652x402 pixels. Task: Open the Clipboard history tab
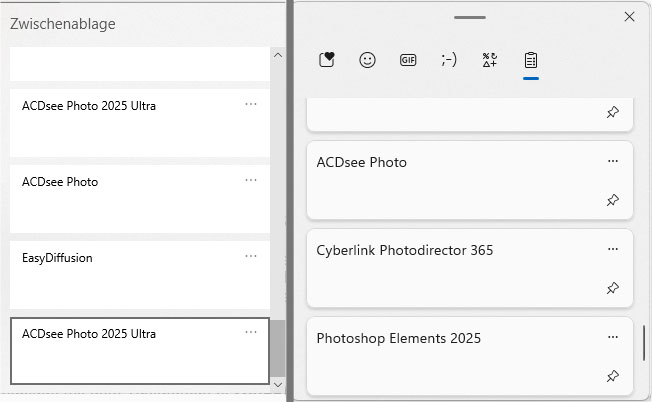[531, 60]
